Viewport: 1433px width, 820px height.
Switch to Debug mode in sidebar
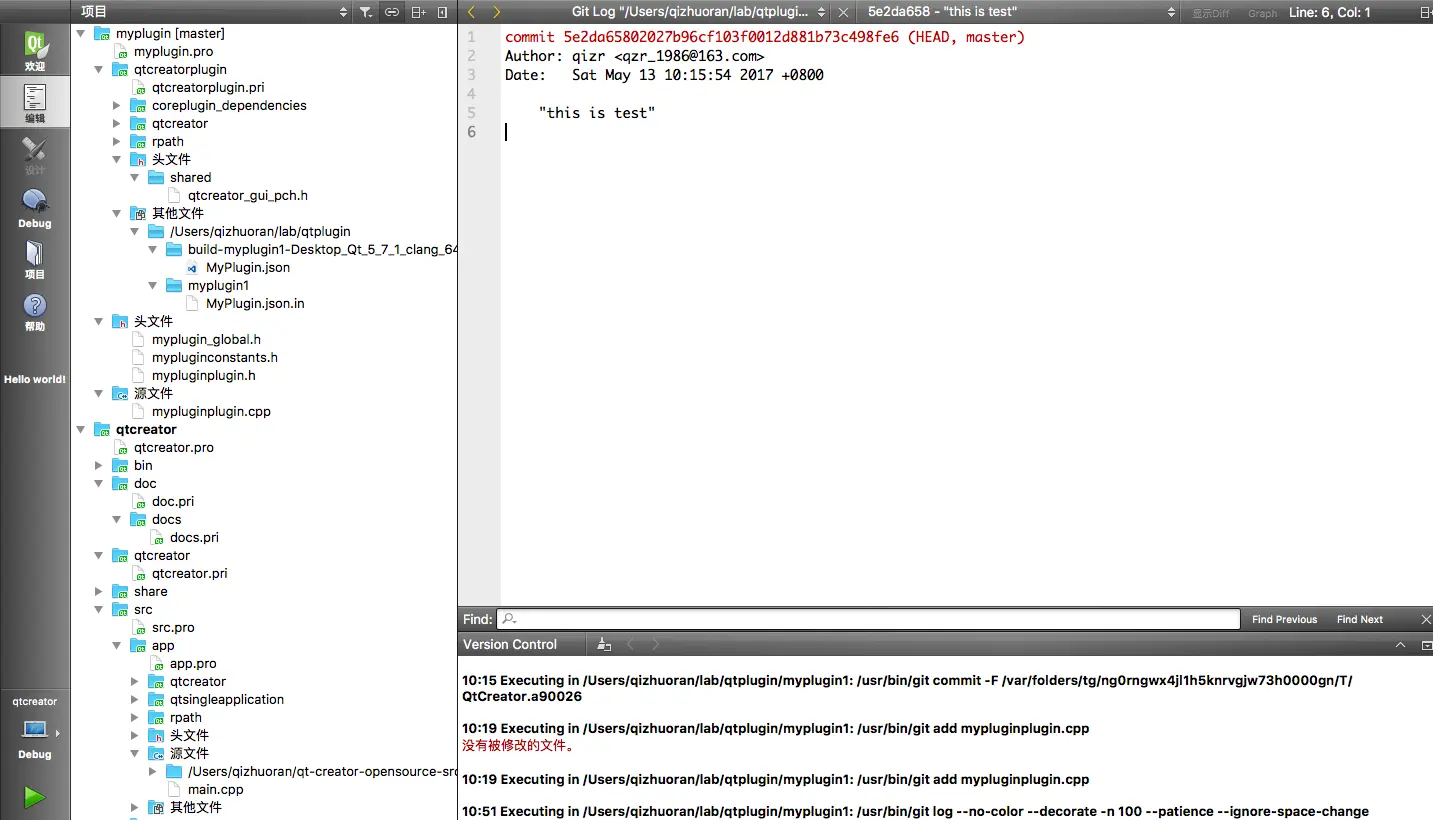[x=35, y=207]
